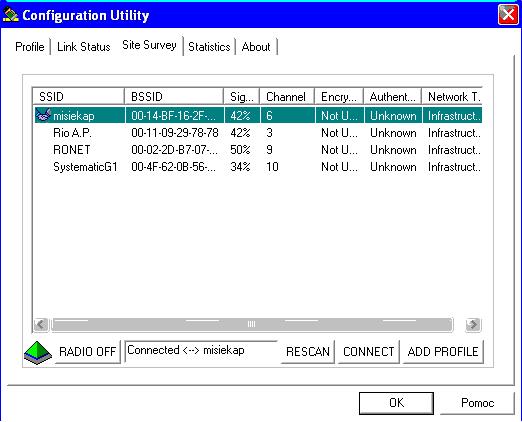
Task: Confirm with the OK button
Action: tap(396, 403)
